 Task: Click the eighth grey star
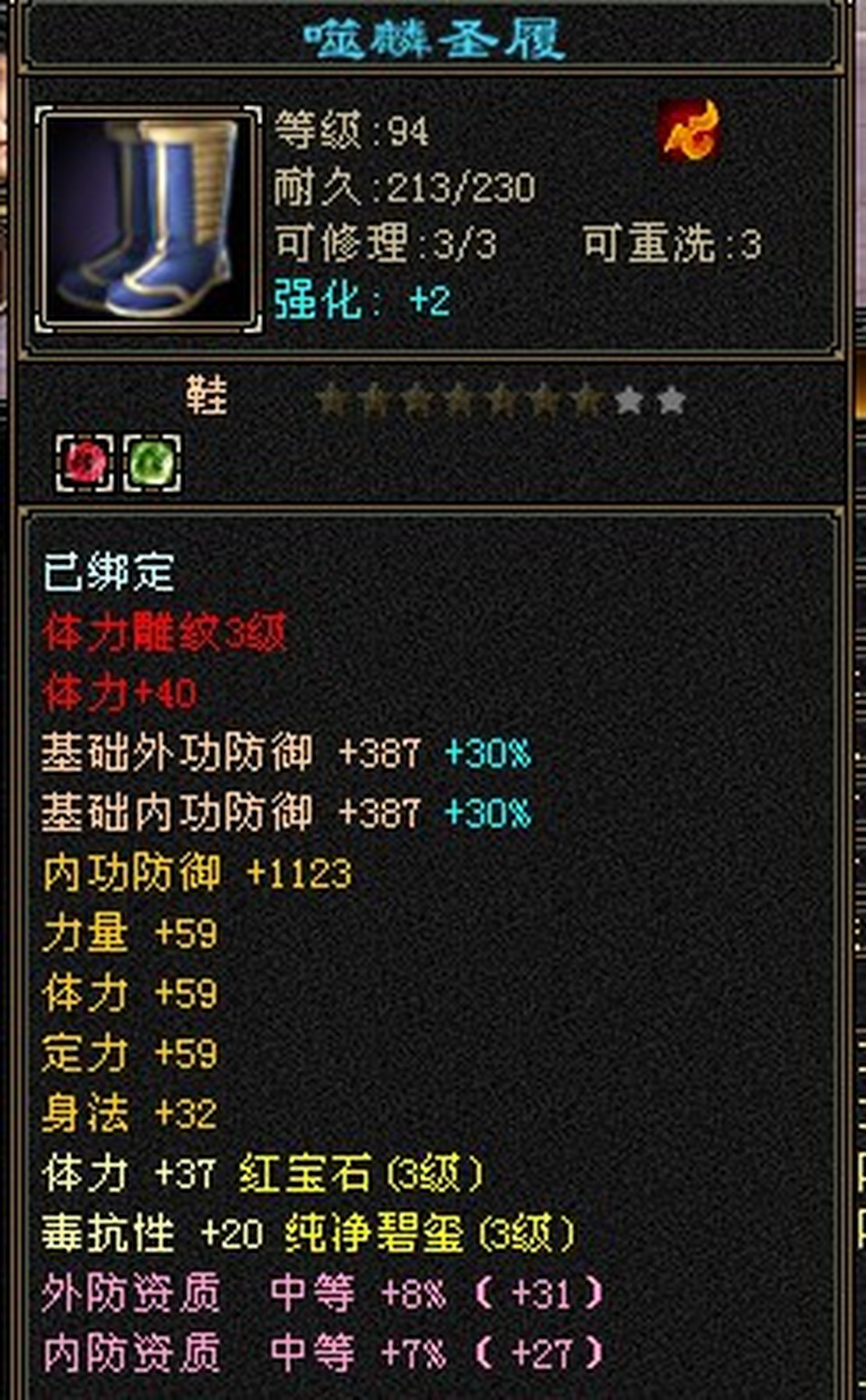[628, 401]
